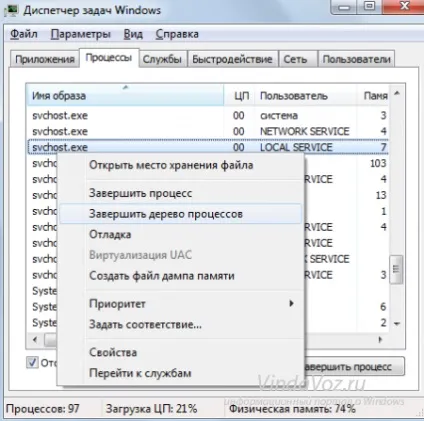Click the scroll up arrow of process list
Viewport: 424px width, 421px height.
(x=397, y=93)
